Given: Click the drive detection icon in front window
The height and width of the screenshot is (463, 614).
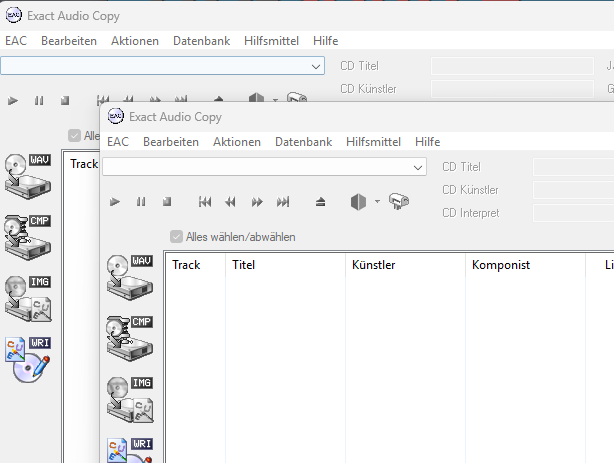Looking at the screenshot, I should [399, 201].
